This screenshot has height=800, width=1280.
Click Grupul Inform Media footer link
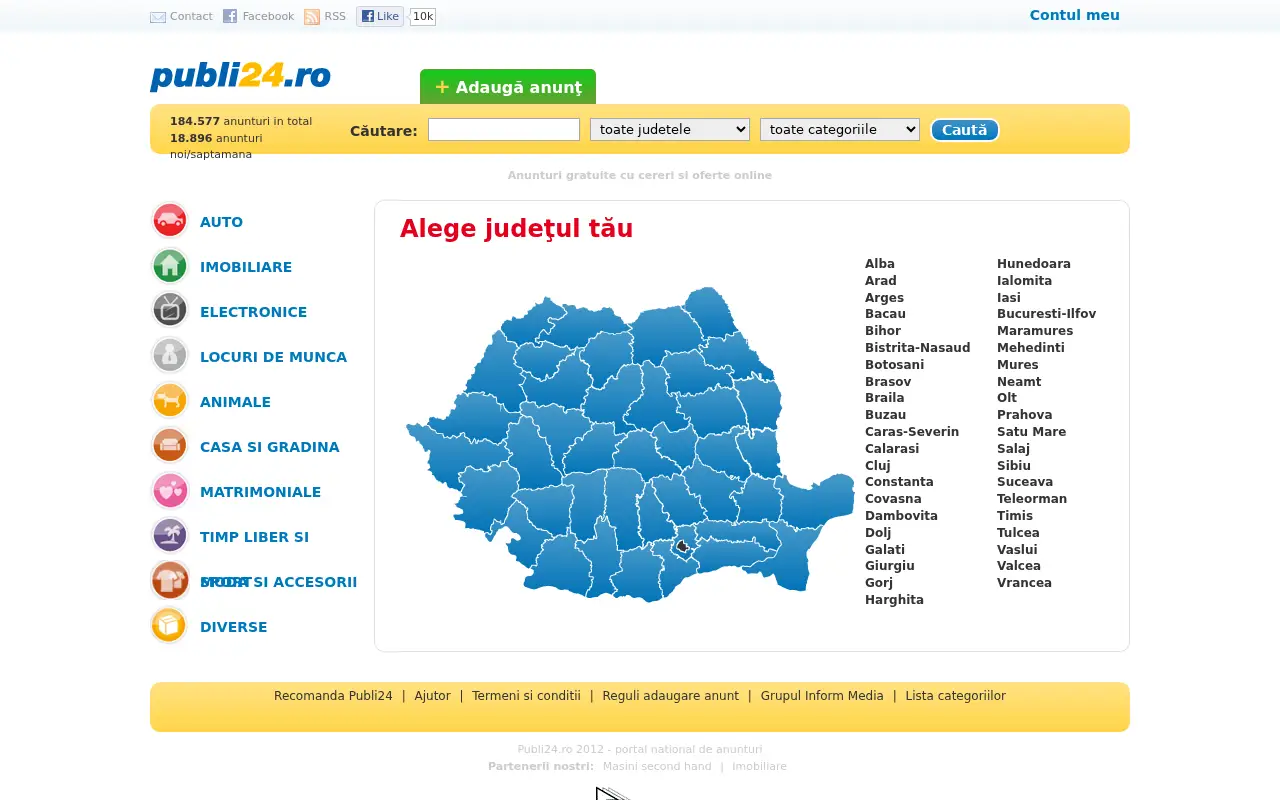822,696
